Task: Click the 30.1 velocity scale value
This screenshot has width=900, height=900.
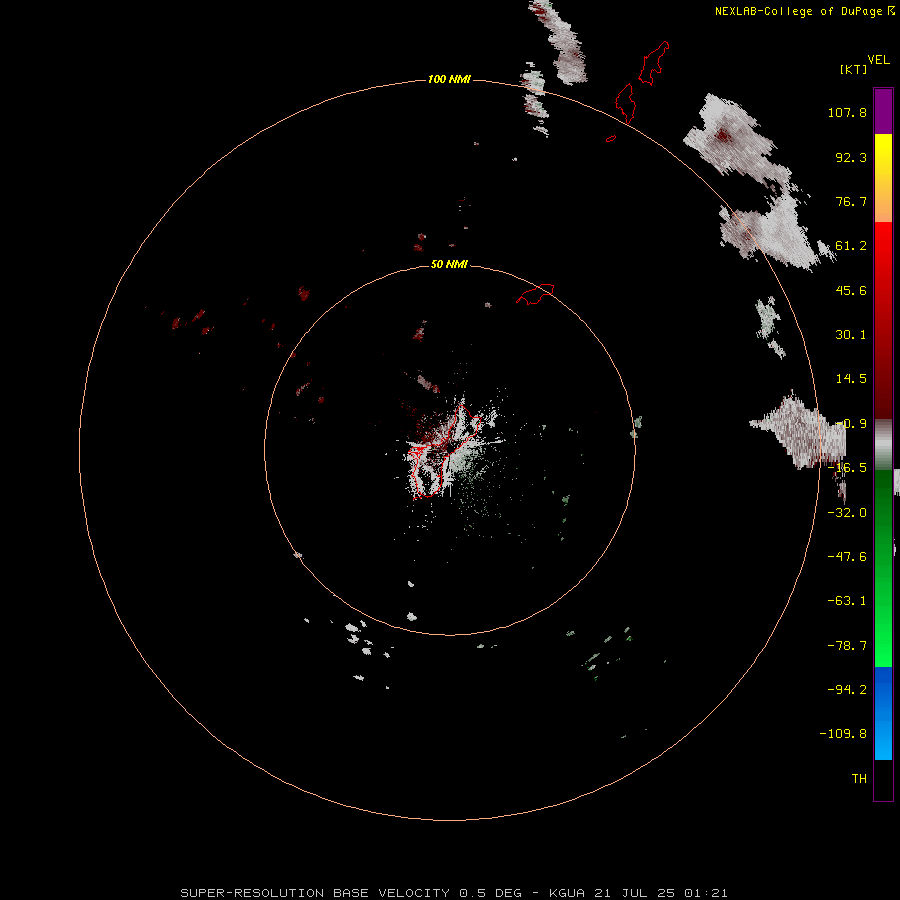Action: point(851,335)
